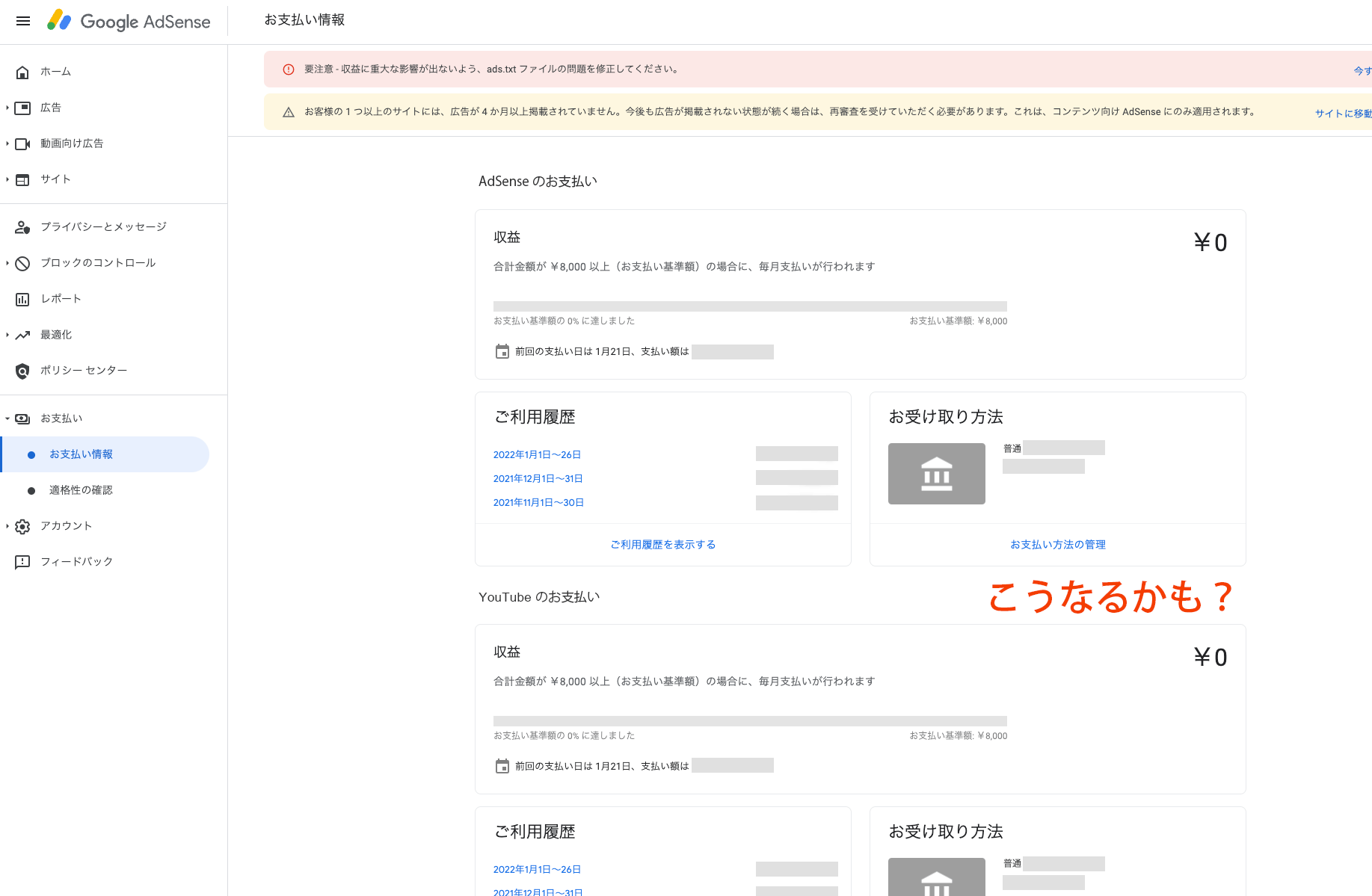Image resolution: width=1372 pixels, height=896 pixels.
Task: Click the bank icon in AdSense payment method
Action: coord(937,474)
